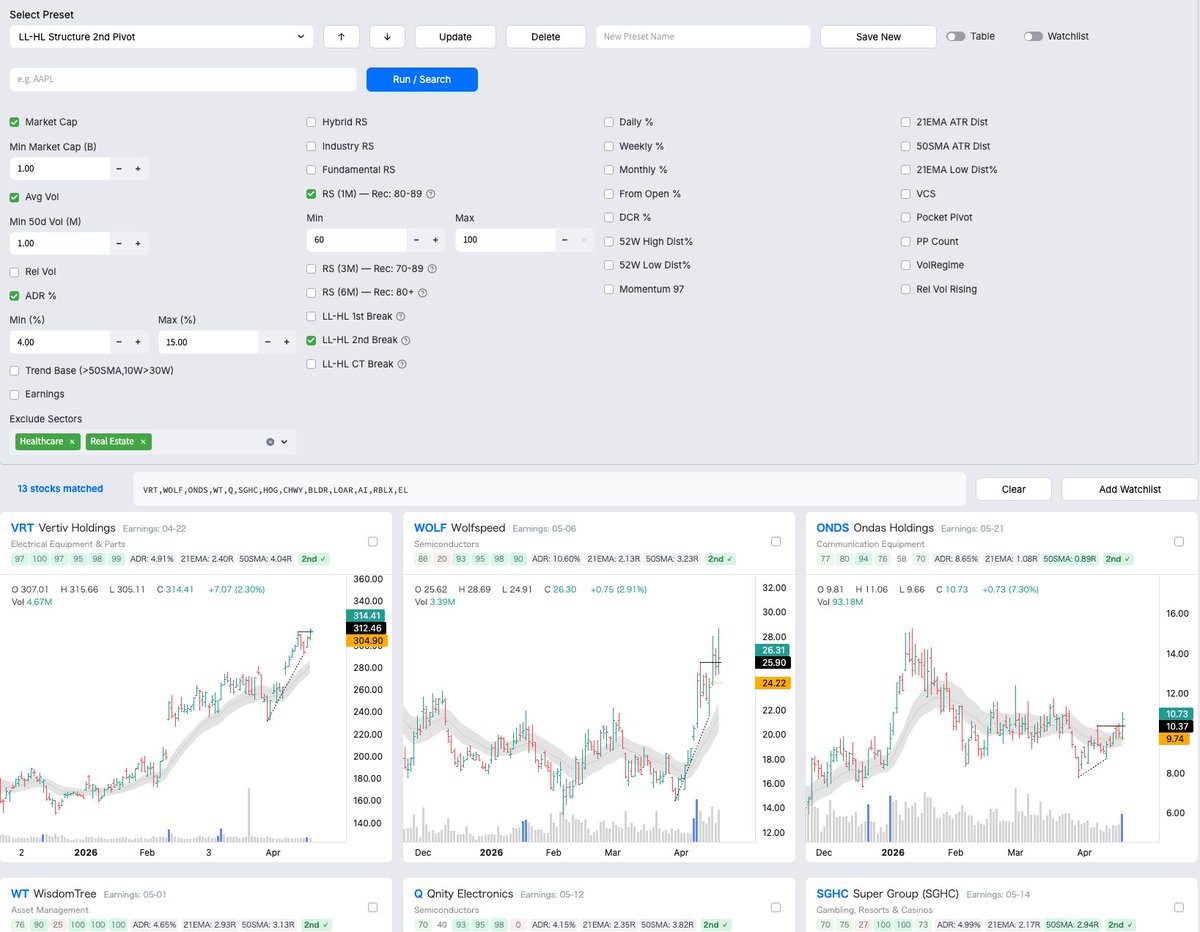Remove the Real Estate sector tag

pyautogui.click(x=143, y=442)
